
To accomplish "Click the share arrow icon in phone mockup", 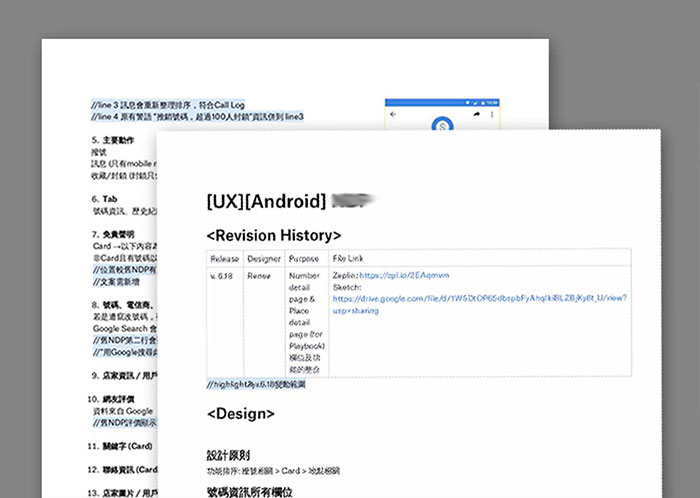I will click(478, 115).
